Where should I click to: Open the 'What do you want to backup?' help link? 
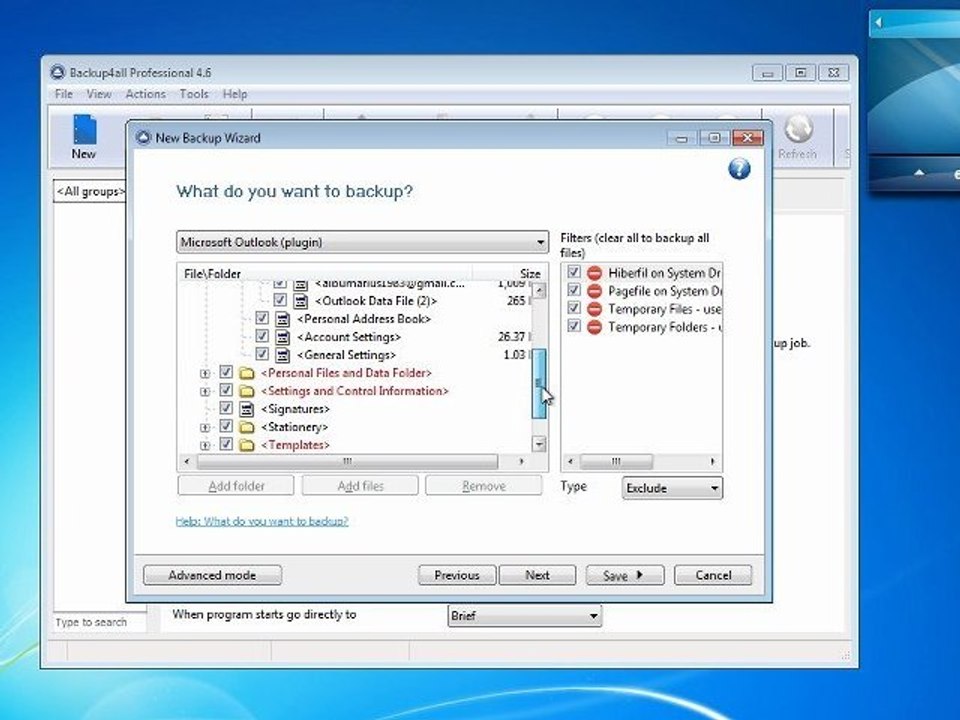(262, 521)
